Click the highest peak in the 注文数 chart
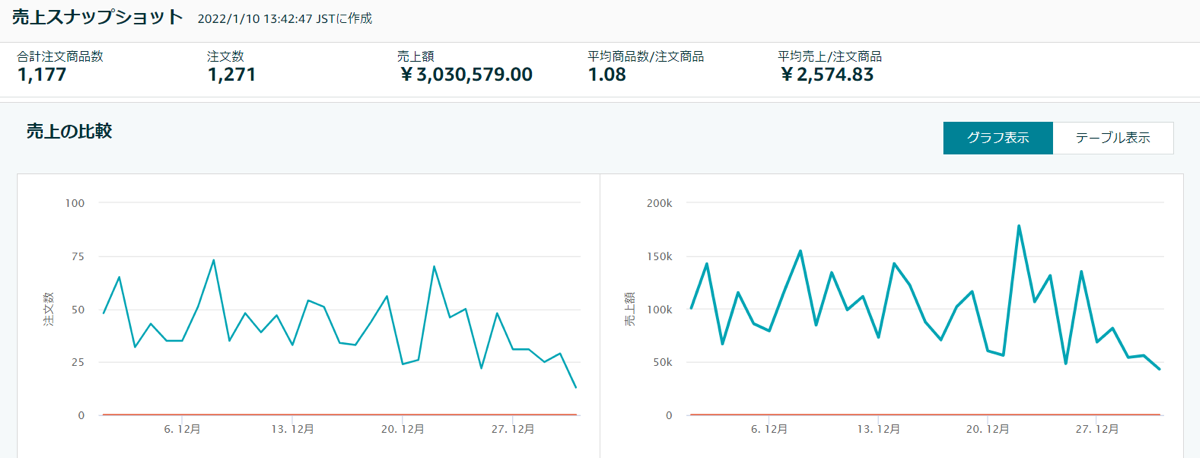Screen dimensions: 1200x458 coord(213,260)
